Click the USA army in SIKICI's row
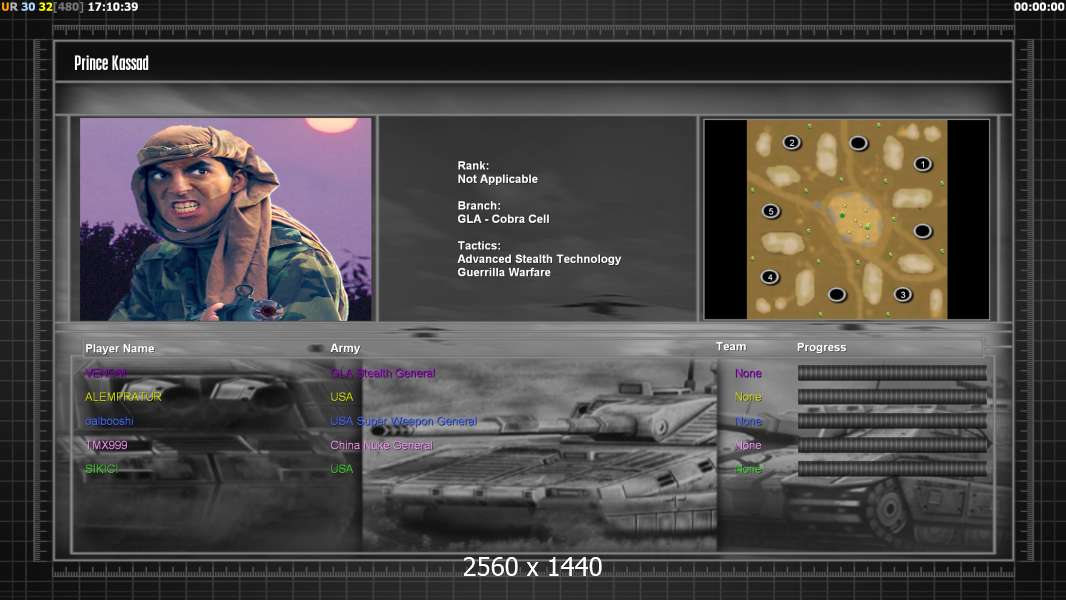This screenshot has height=600, width=1066. click(x=342, y=469)
